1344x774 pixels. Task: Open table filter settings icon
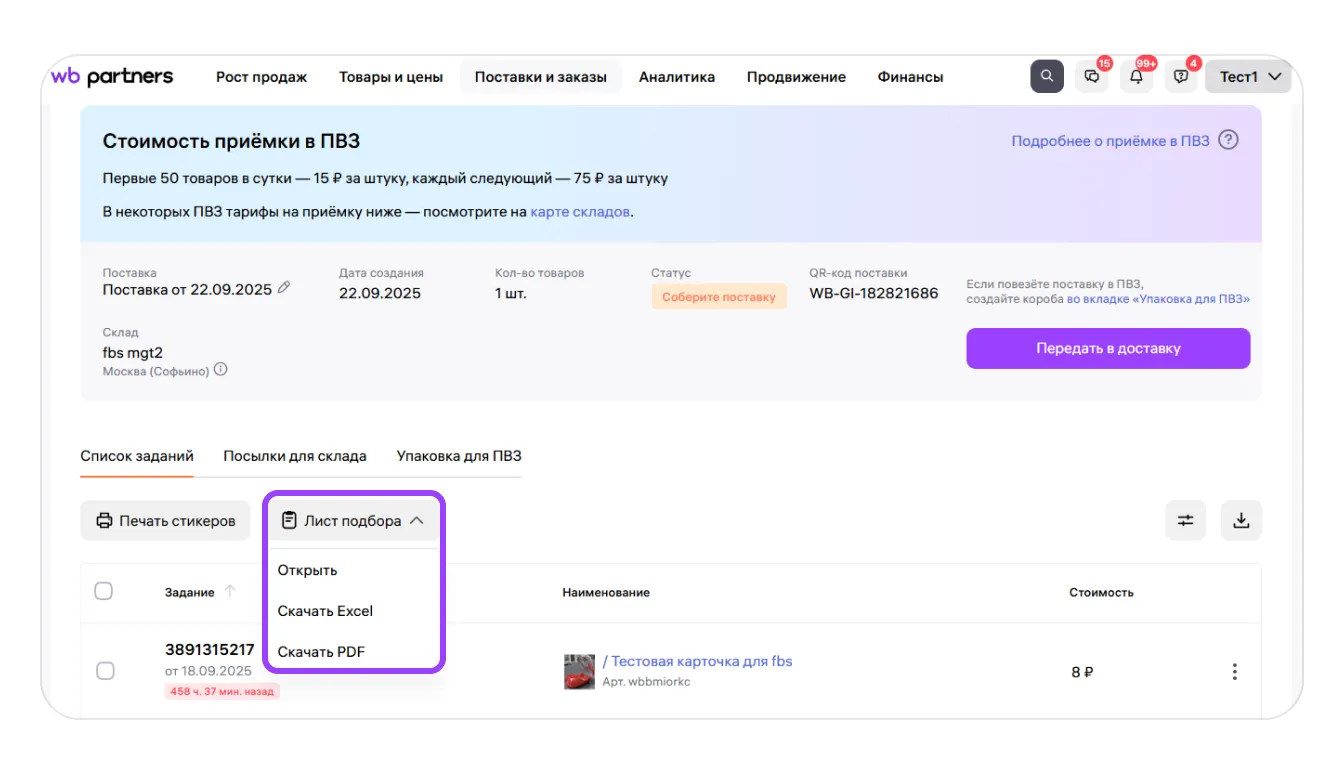(x=1185, y=520)
